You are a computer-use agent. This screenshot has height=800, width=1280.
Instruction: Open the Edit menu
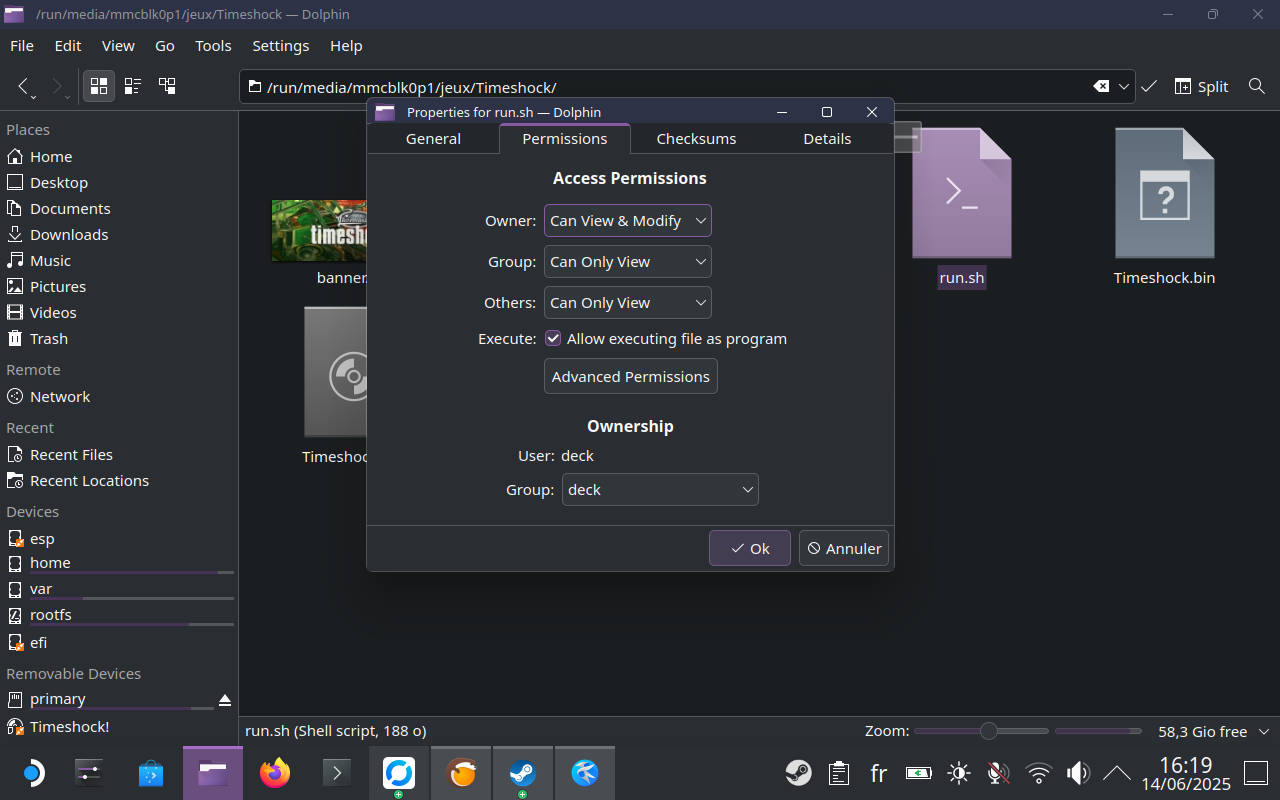pos(68,46)
